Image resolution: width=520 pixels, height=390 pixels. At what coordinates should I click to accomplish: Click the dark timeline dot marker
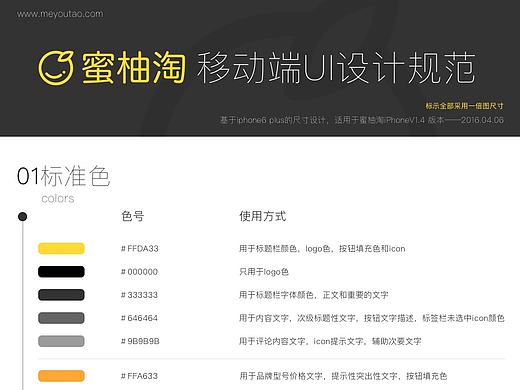click(x=22, y=217)
